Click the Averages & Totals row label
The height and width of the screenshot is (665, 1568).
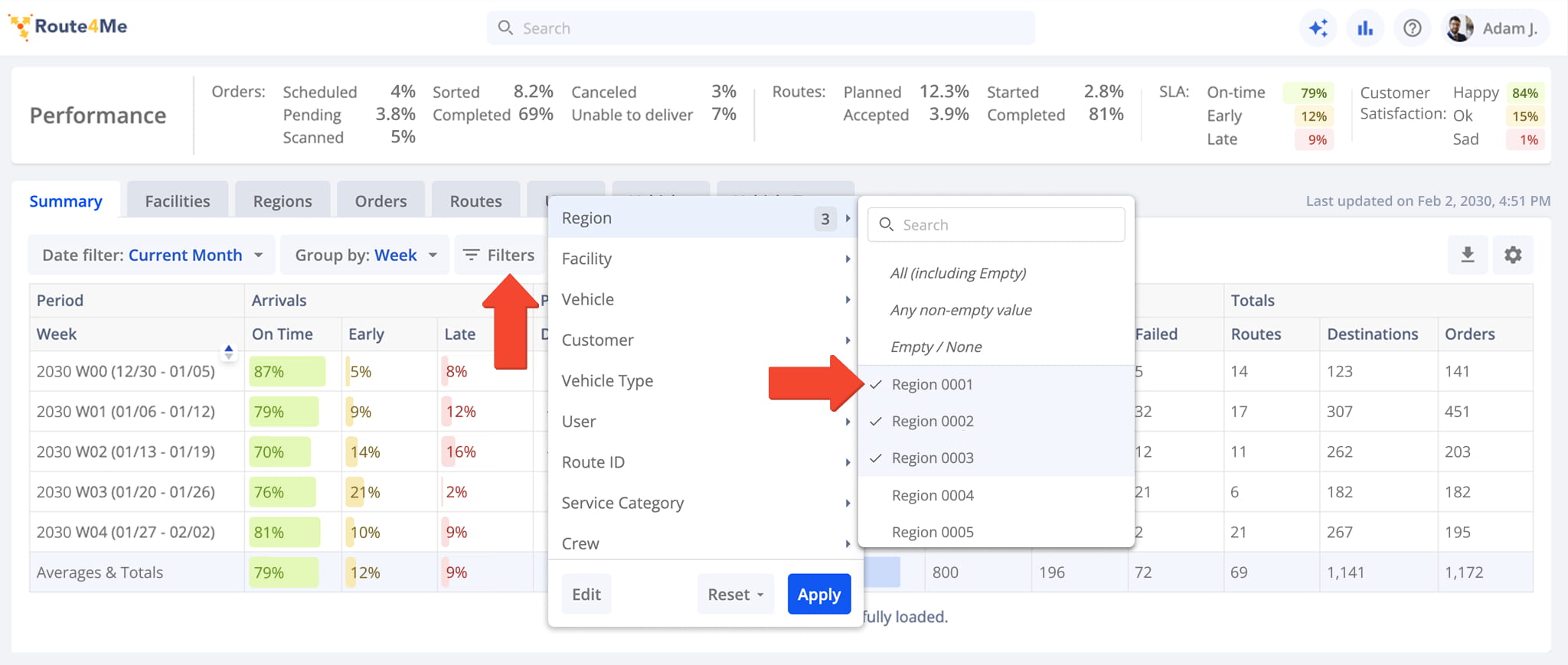click(100, 572)
